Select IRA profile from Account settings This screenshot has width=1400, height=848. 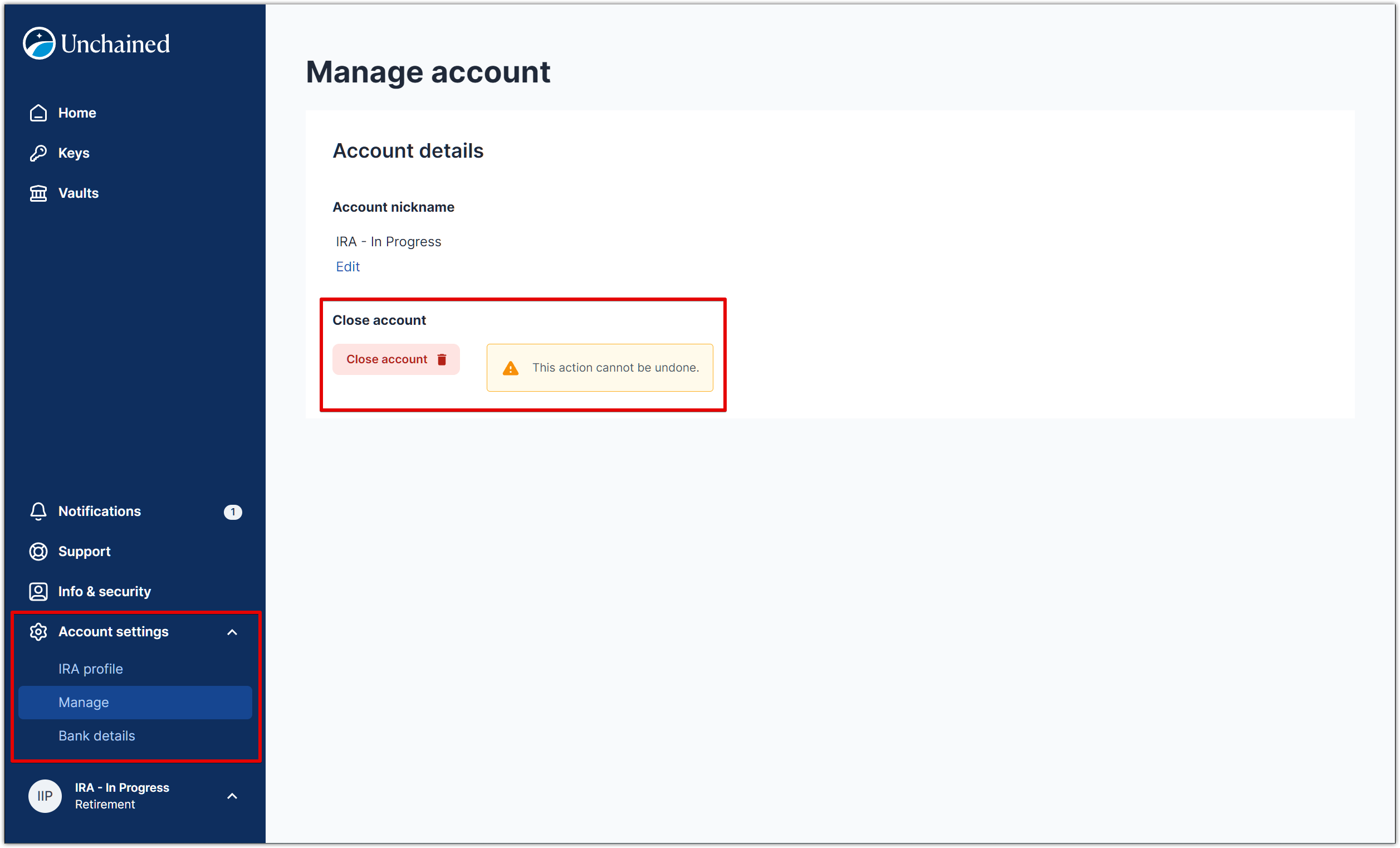click(91, 669)
